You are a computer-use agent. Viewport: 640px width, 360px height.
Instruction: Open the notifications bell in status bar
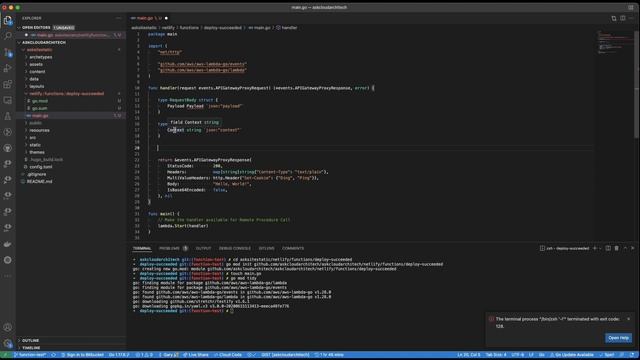click(x=632, y=355)
